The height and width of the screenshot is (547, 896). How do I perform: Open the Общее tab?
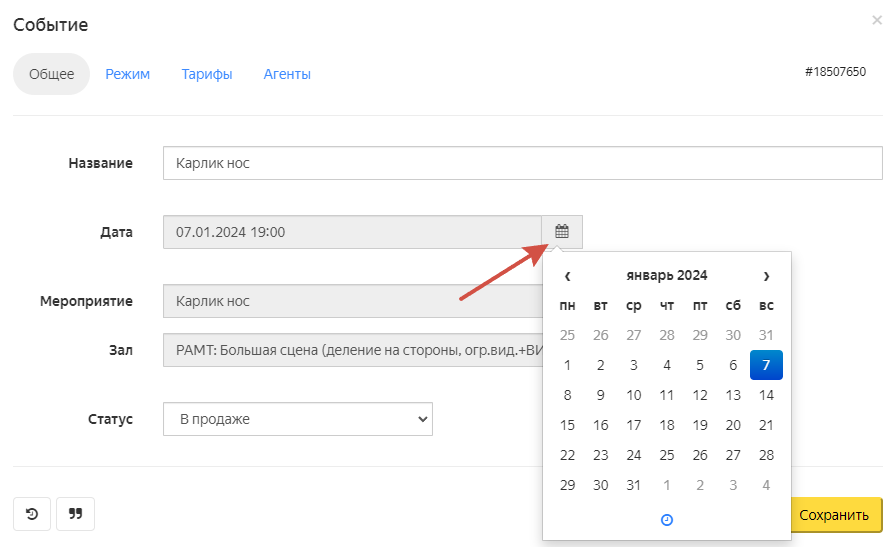pyautogui.click(x=51, y=74)
